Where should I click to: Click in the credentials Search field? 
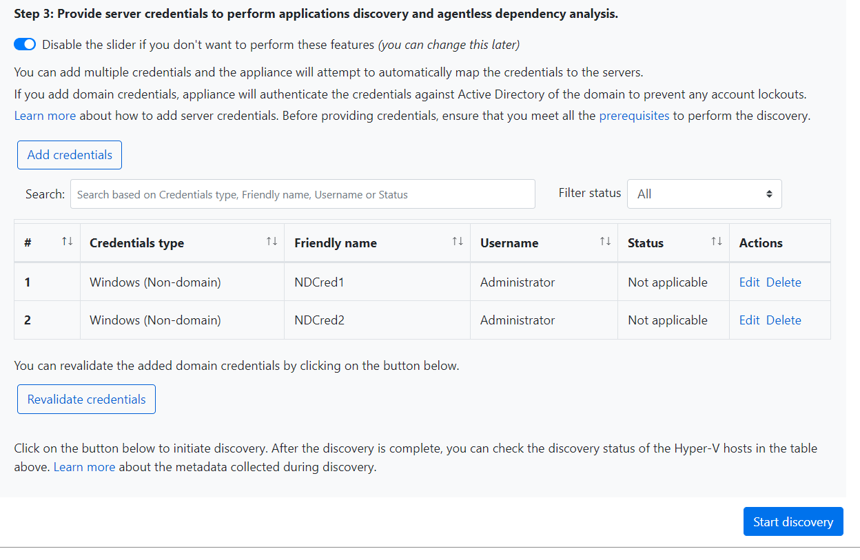[302, 194]
